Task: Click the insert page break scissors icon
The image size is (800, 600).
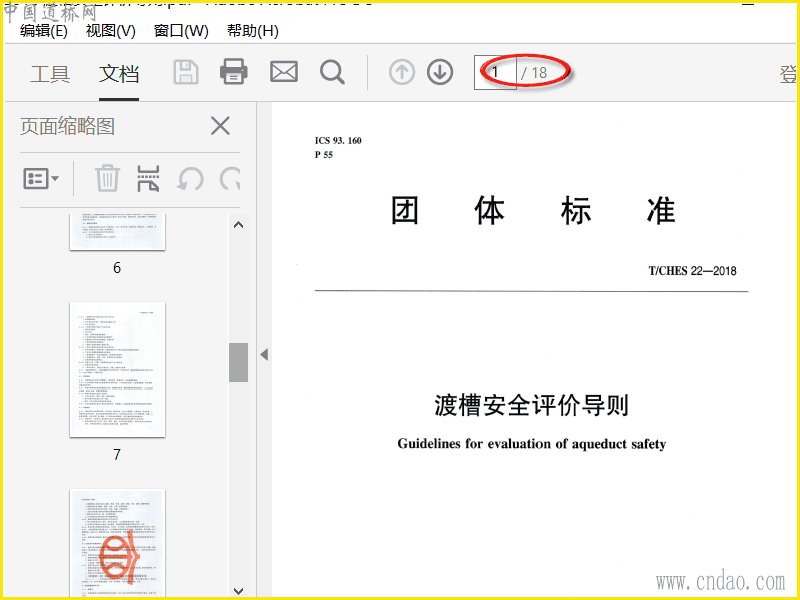Action: tap(148, 179)
